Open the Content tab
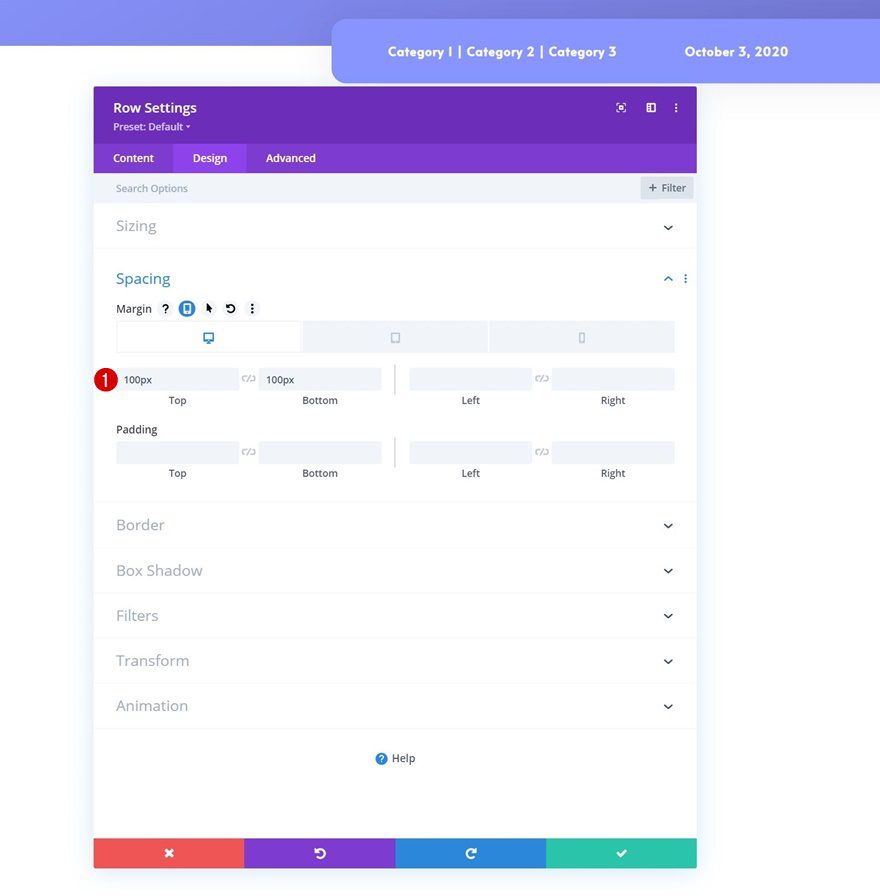 (x=133, y=157)
